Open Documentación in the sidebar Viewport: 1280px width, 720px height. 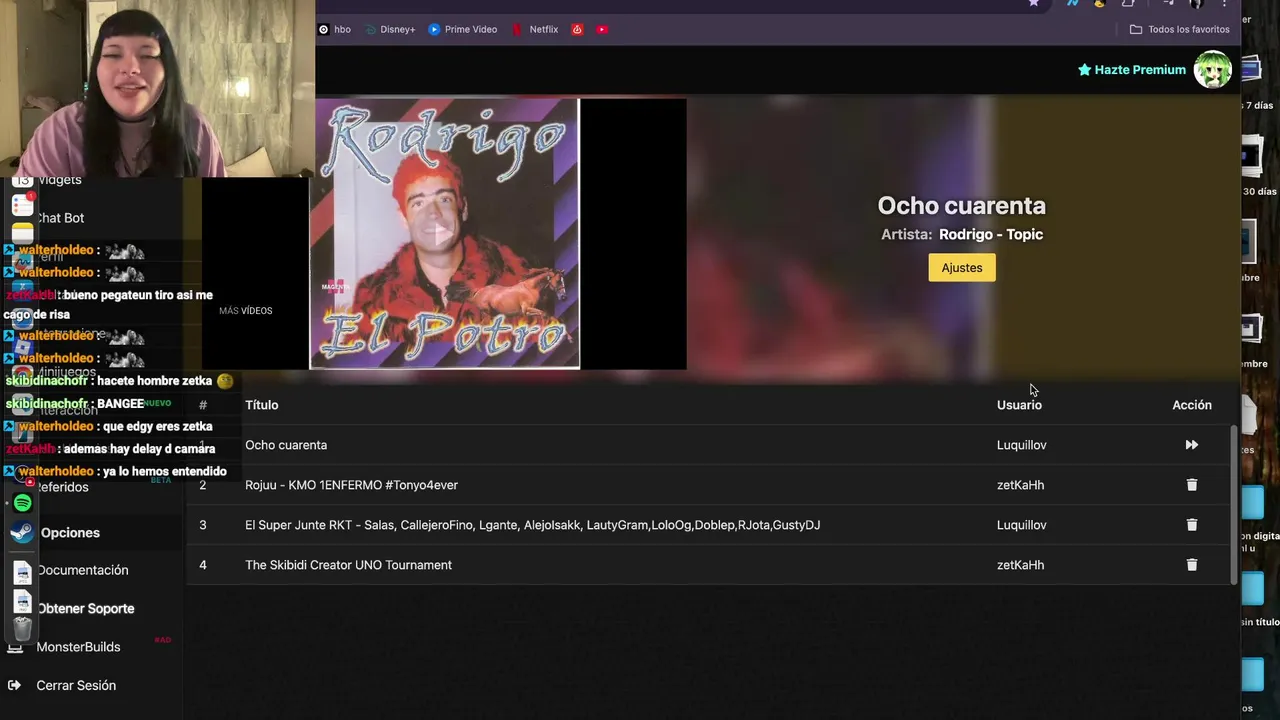[82, 570]
